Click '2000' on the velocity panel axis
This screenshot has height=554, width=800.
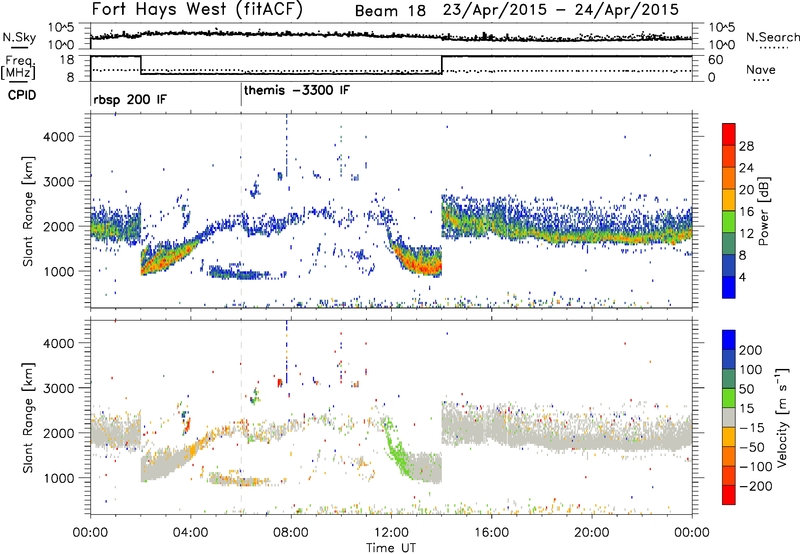[58, 433]
